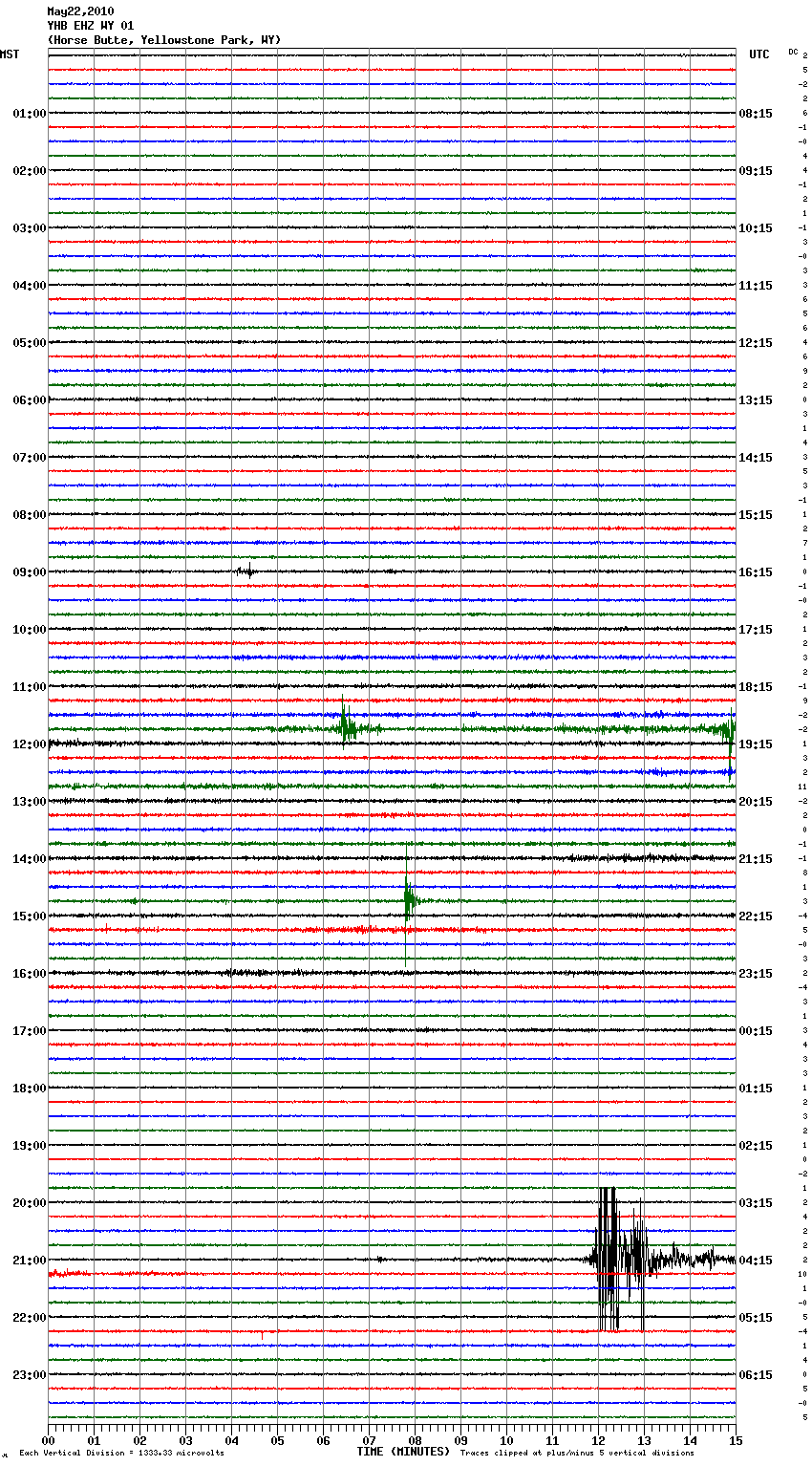
Task: Select the 09:00 MST time label
Action: [x=30, y=572]
